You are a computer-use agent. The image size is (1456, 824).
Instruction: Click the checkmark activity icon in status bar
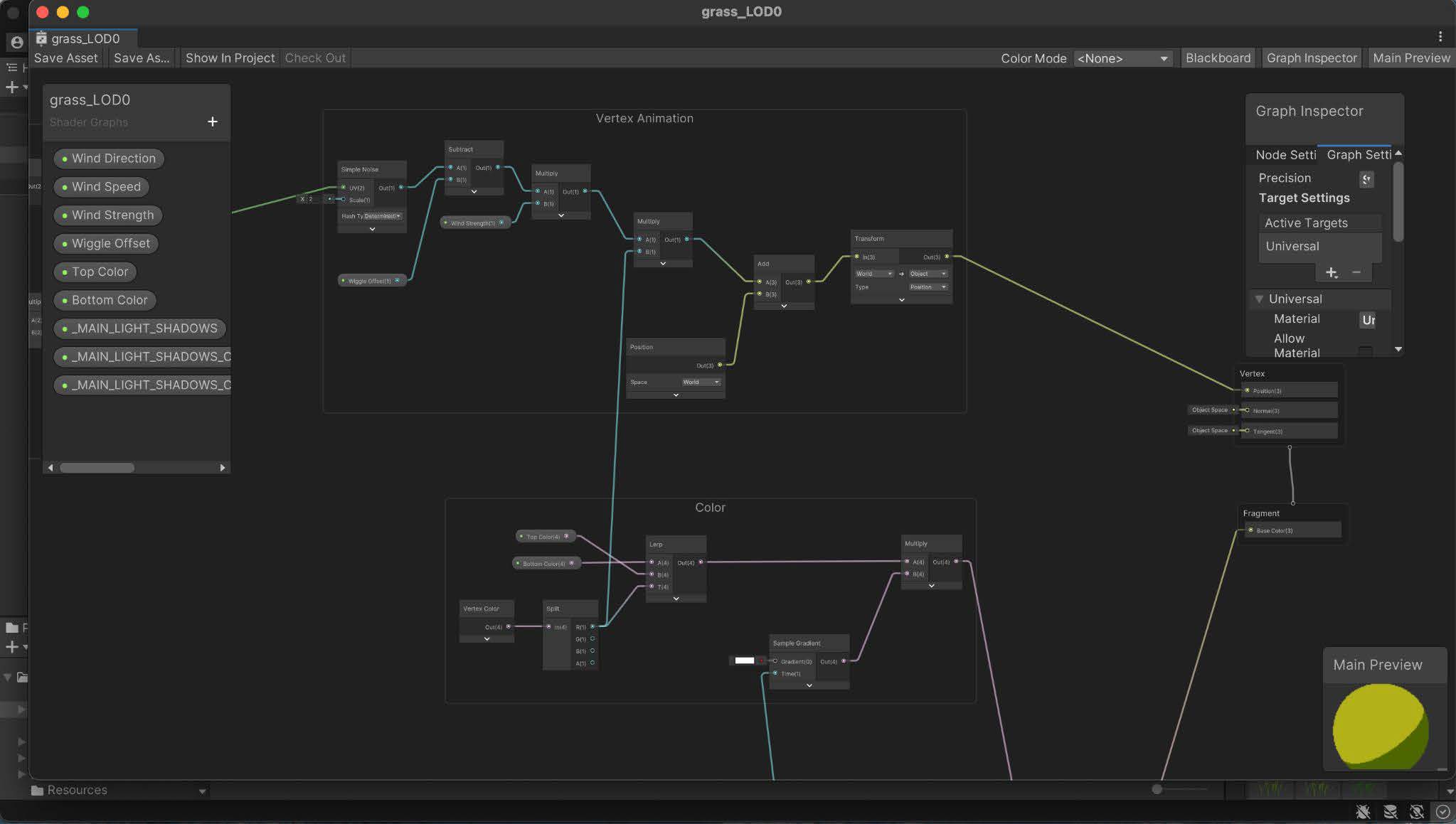[1442, 811]
